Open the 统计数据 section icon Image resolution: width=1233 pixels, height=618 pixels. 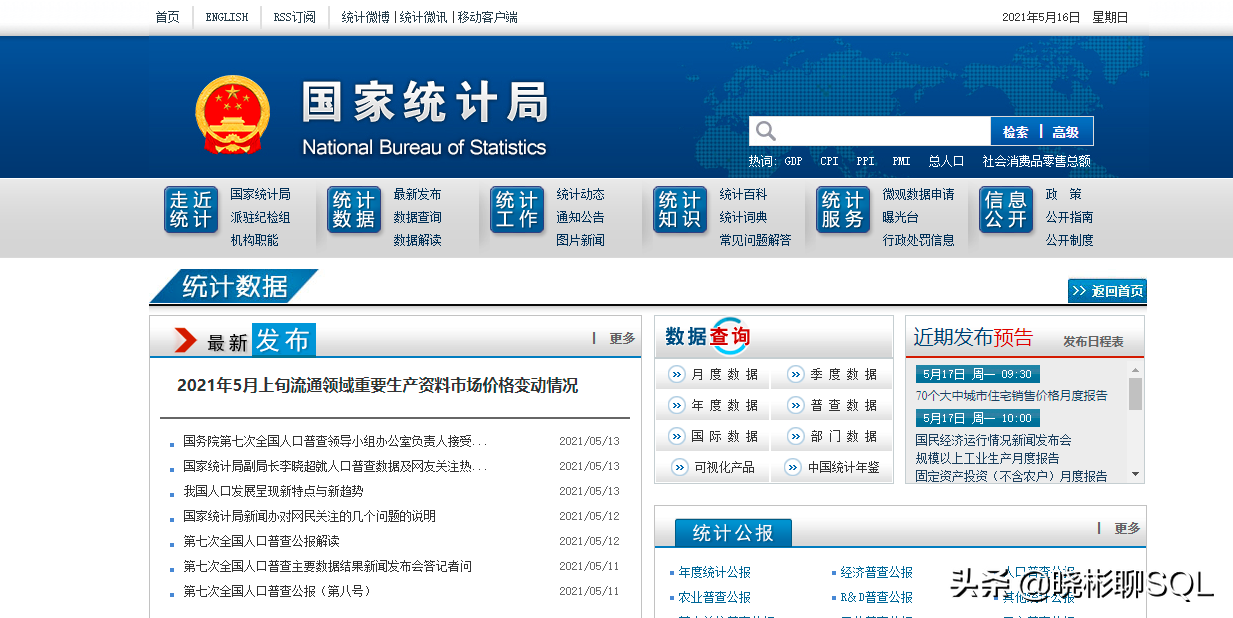tap(354, 210)
